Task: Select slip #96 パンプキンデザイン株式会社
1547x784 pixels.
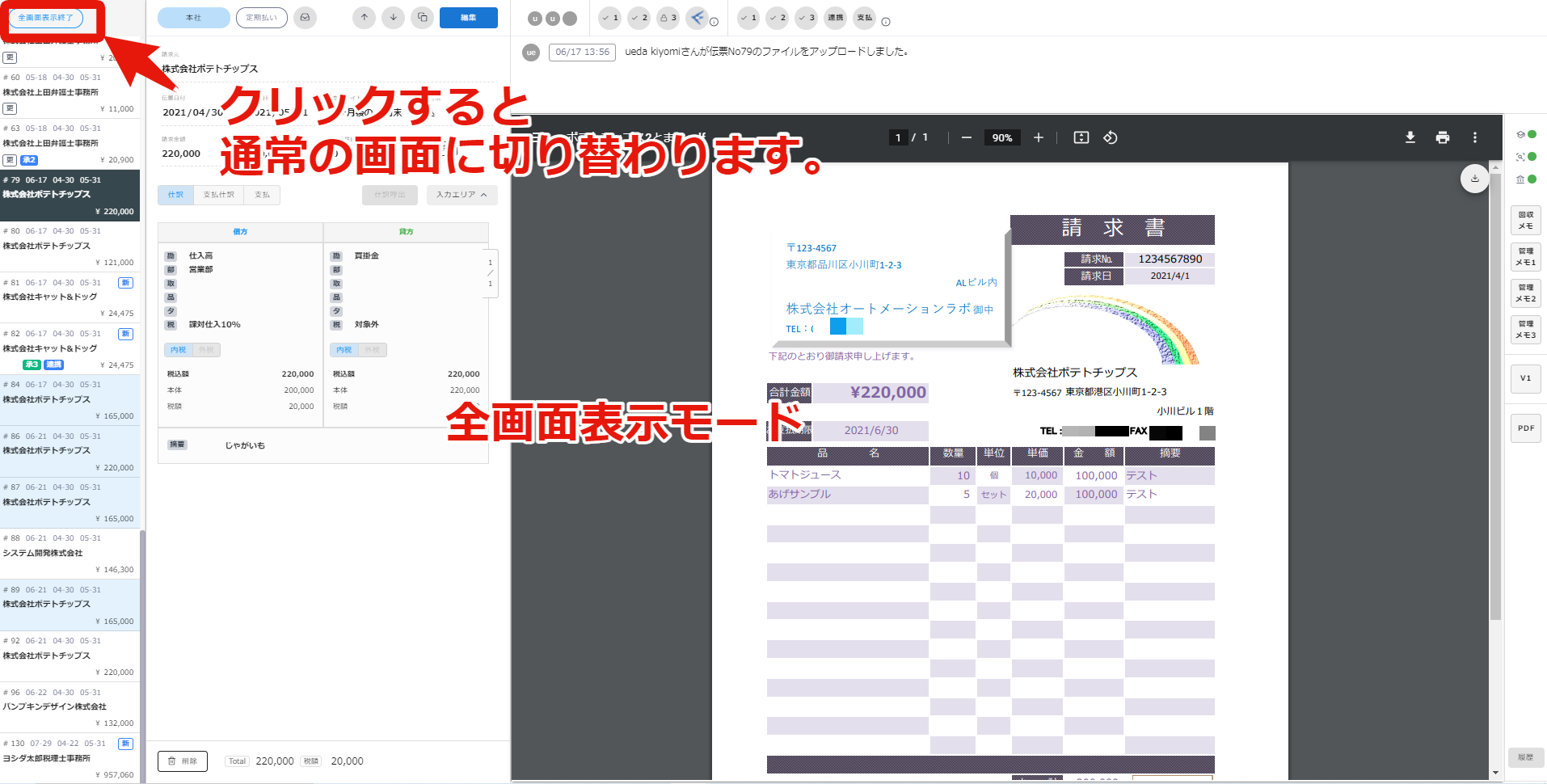Action: (x=70, y=707)
